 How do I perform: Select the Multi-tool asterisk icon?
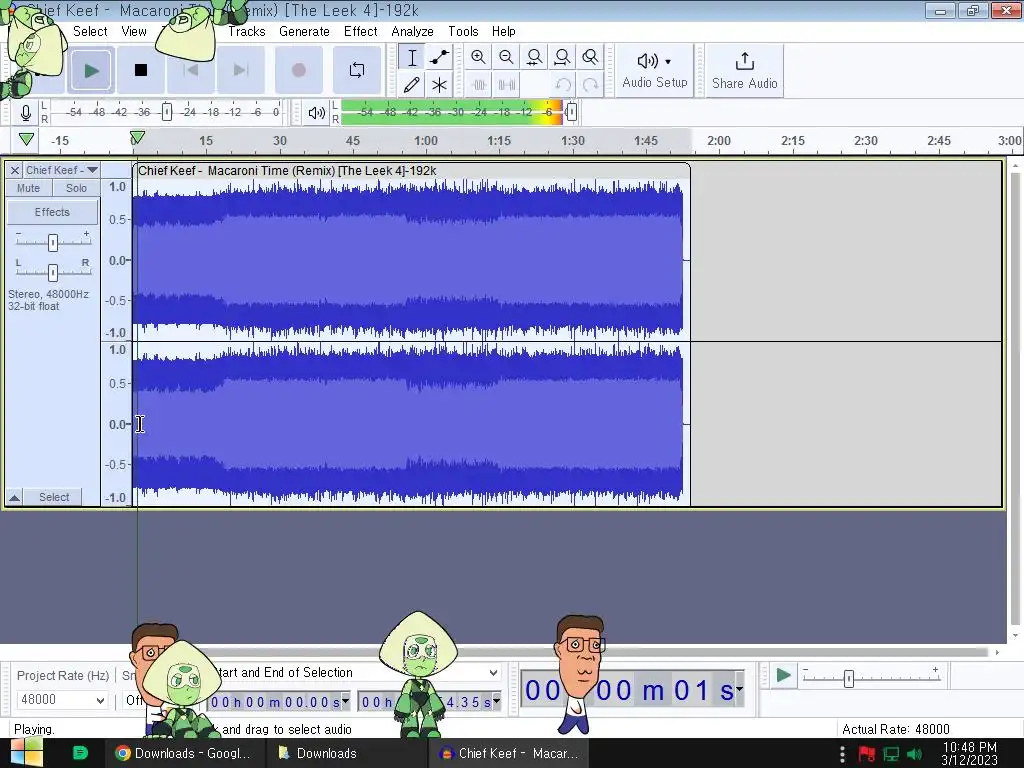440,85
